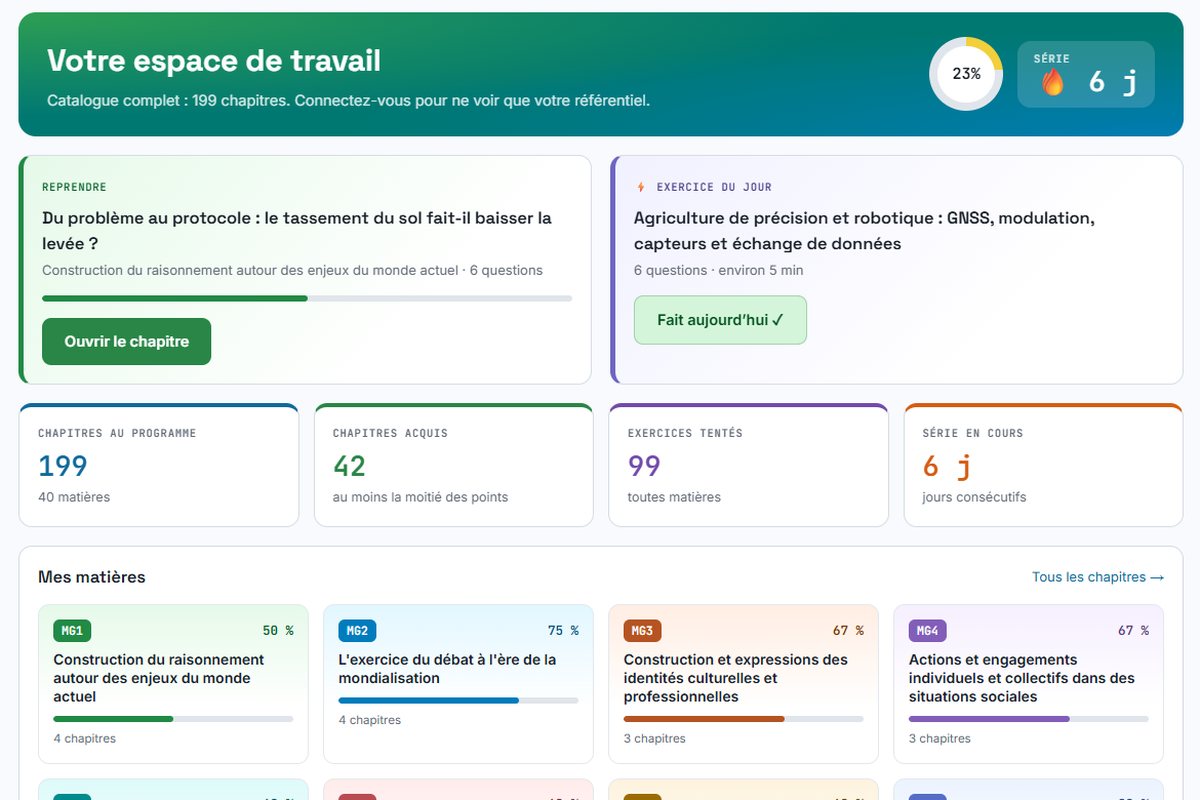This screenshot has height=800, width=1200.
Task: Click the 50 % value on MG1
Action: (278, 631)
